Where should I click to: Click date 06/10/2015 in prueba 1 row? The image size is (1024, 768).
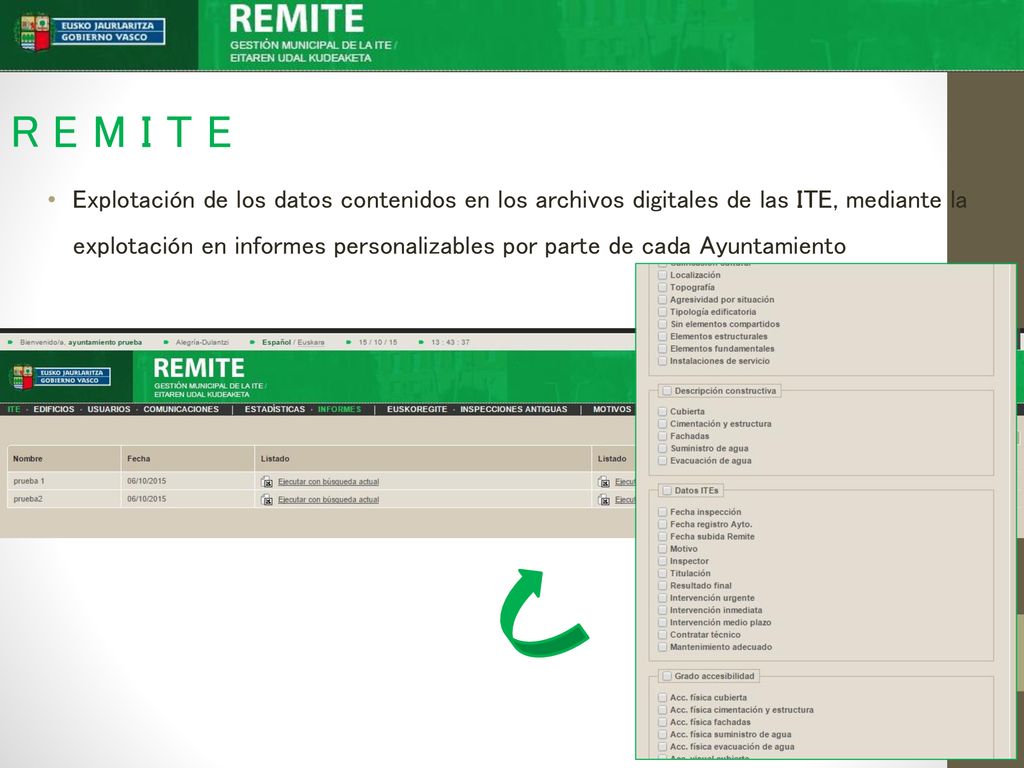click(x=147, y=481)
